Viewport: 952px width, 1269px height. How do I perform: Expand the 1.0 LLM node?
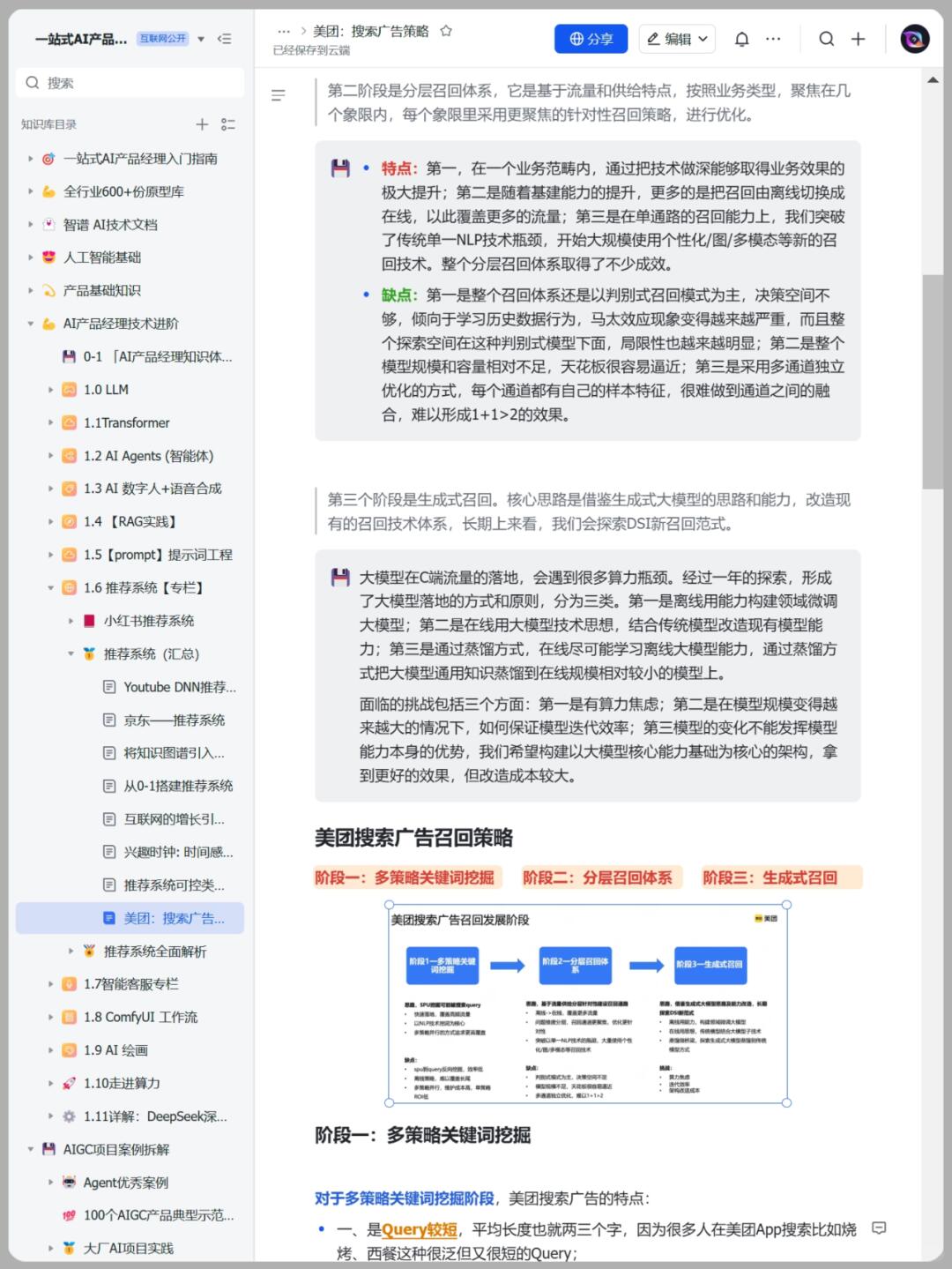[50, 390]
